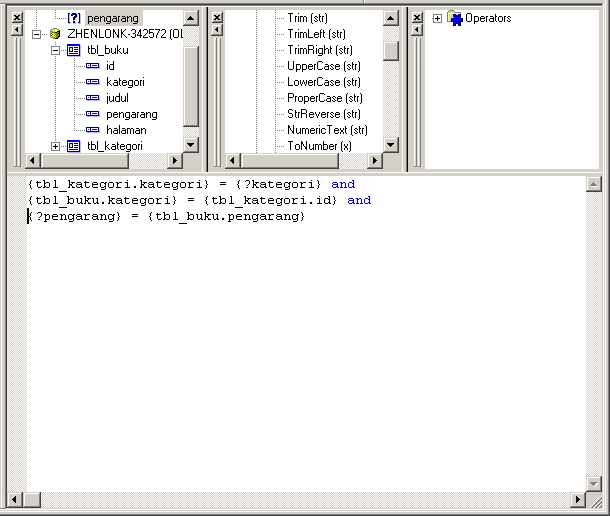Close the field tree pane
The width and height of the screenshot is (610, 516).
pyautogui.click(x=17, y=18)
